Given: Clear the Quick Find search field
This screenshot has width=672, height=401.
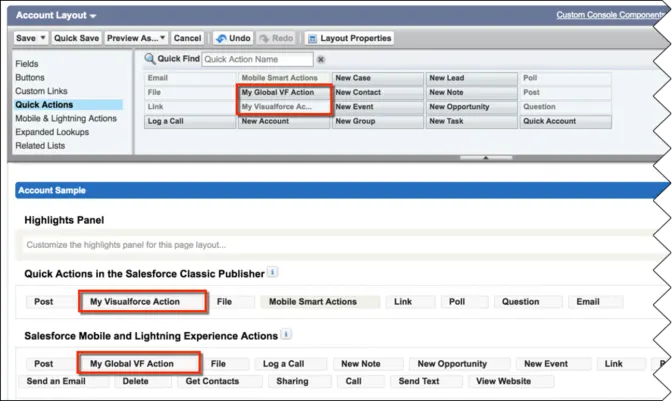Looking at the screenshot, I should (321, 60).
